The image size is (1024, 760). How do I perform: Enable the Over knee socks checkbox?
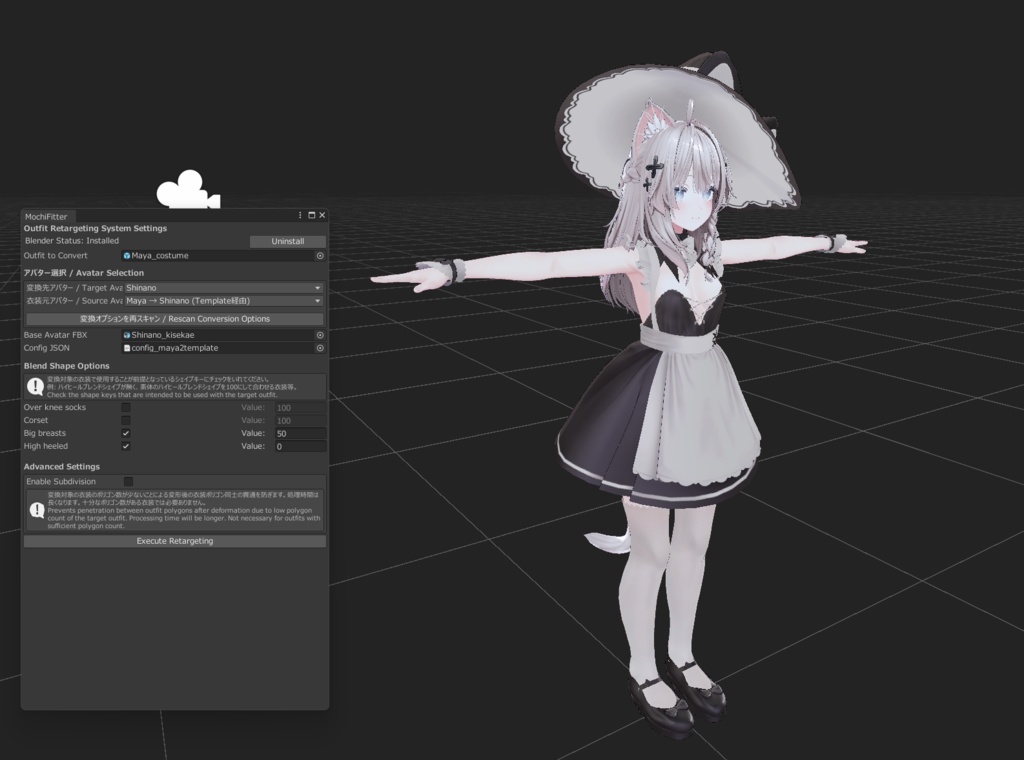(126, 407)
